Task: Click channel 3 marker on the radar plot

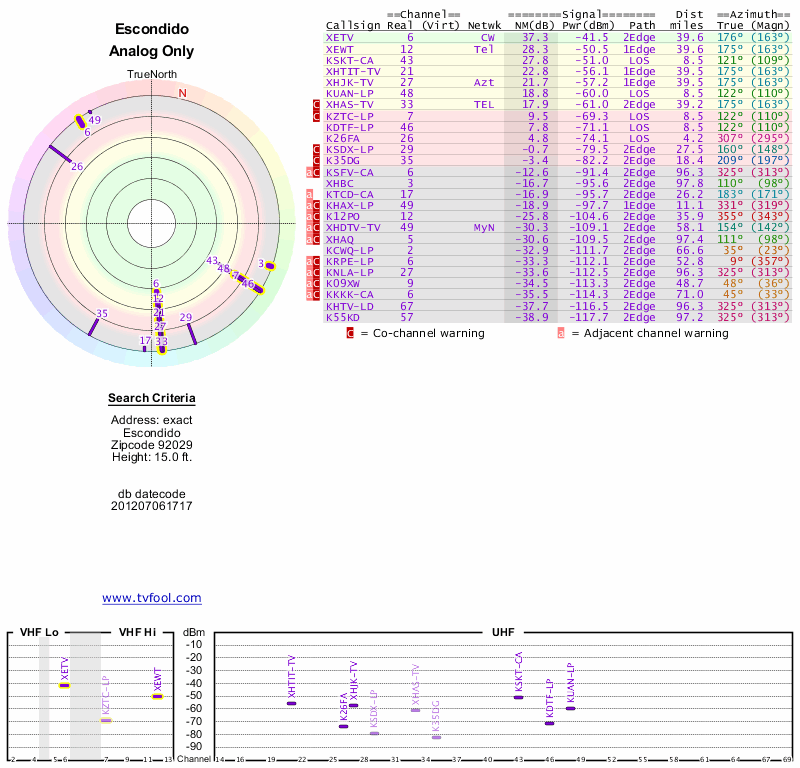Action: 270,266
